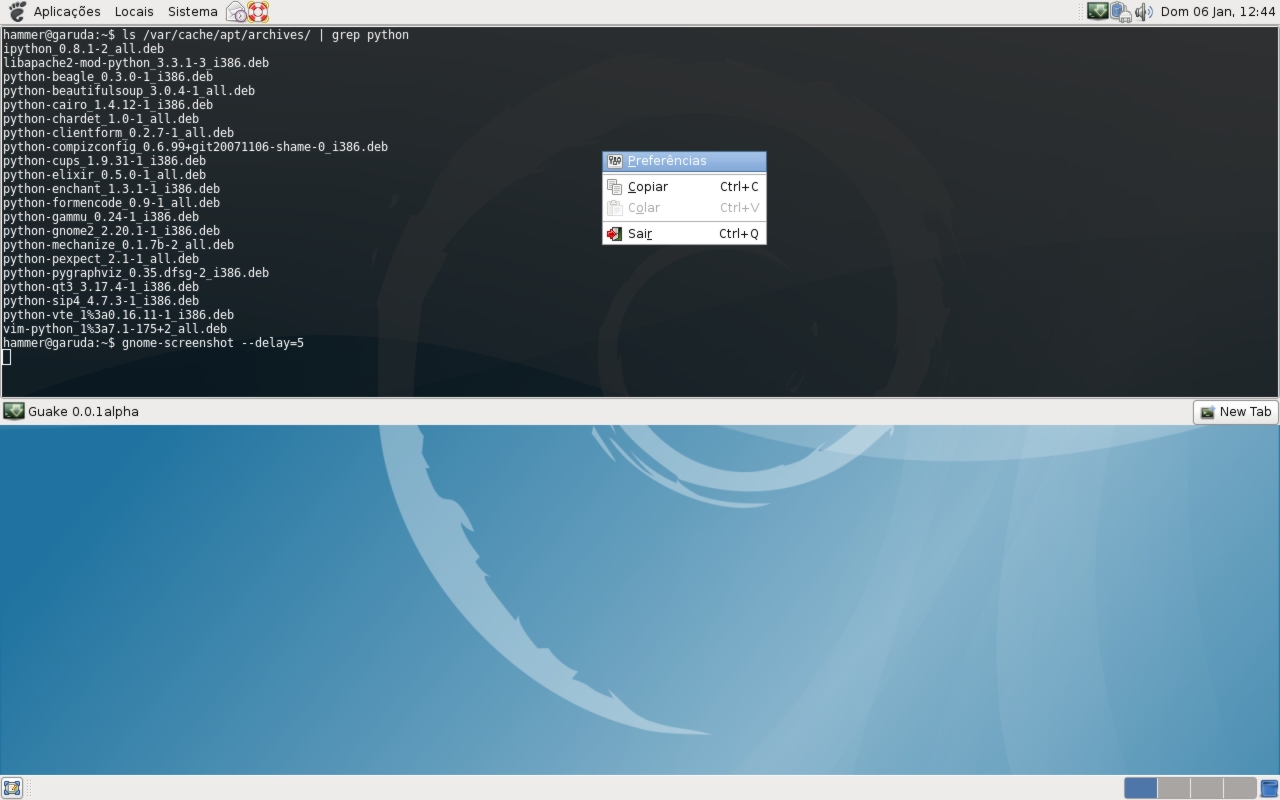This screenshot has width=1280, height=800.
Task: Click the Guake icon beside the version label
Action: (14, 411)
